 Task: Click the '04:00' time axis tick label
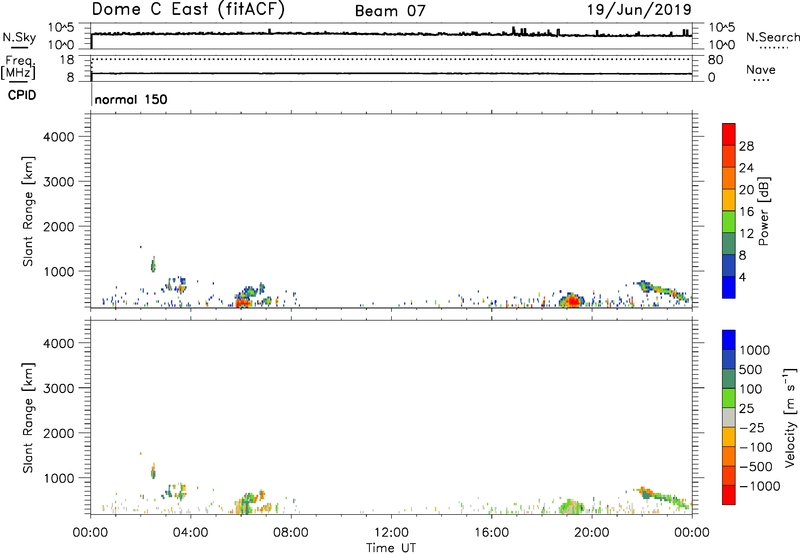[191, 533]
